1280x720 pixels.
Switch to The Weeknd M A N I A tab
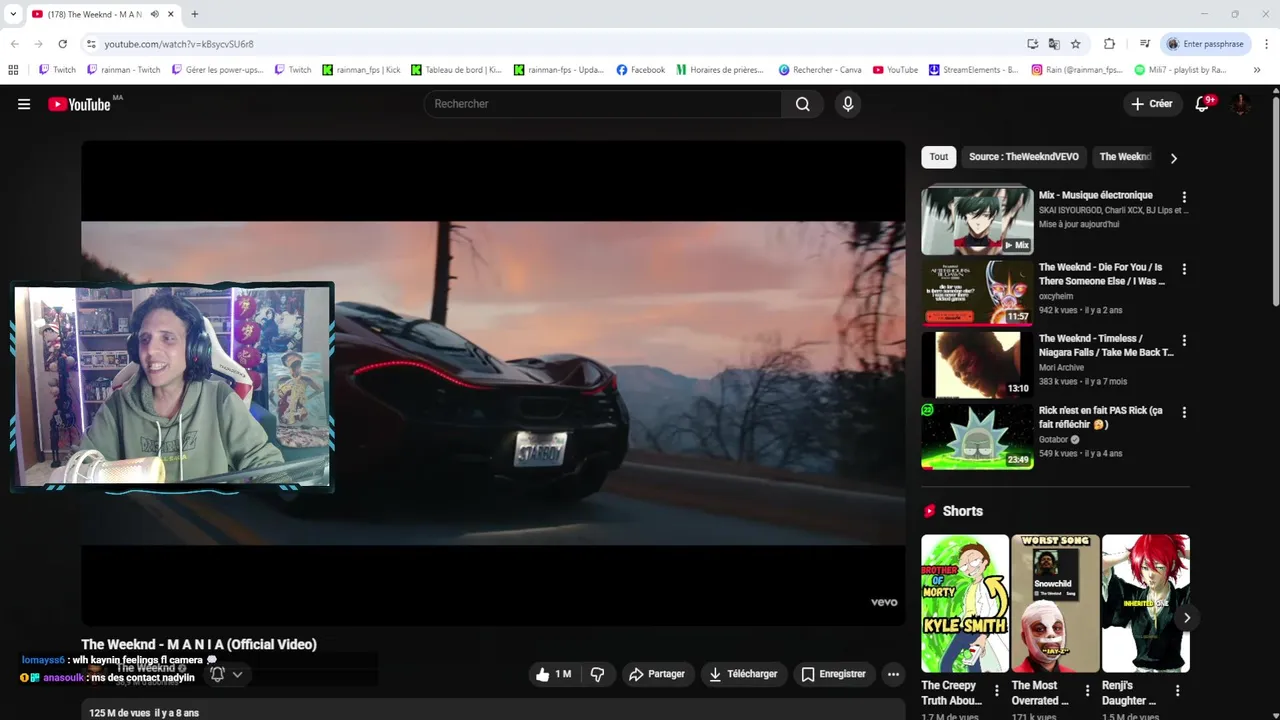coord(95,14)
